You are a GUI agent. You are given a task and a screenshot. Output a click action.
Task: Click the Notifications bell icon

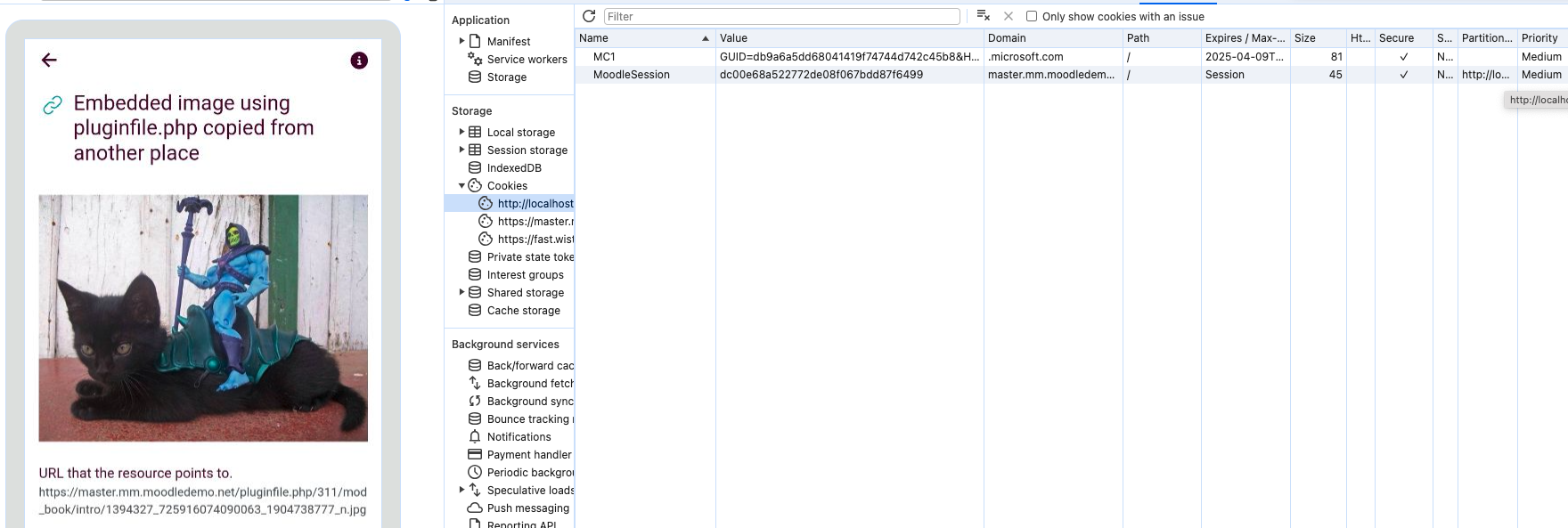coord(475,436)
